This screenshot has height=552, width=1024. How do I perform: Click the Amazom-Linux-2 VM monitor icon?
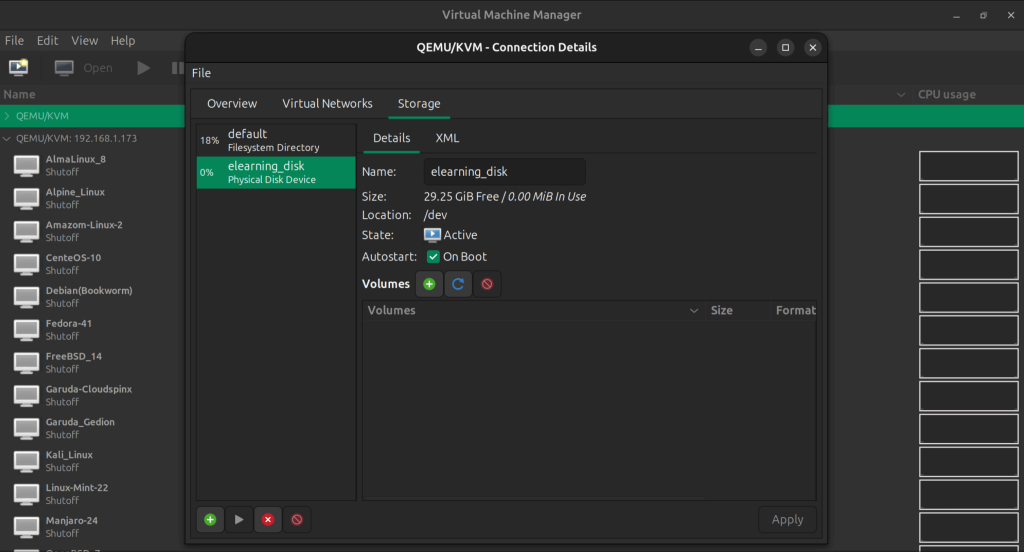point(26,231)
